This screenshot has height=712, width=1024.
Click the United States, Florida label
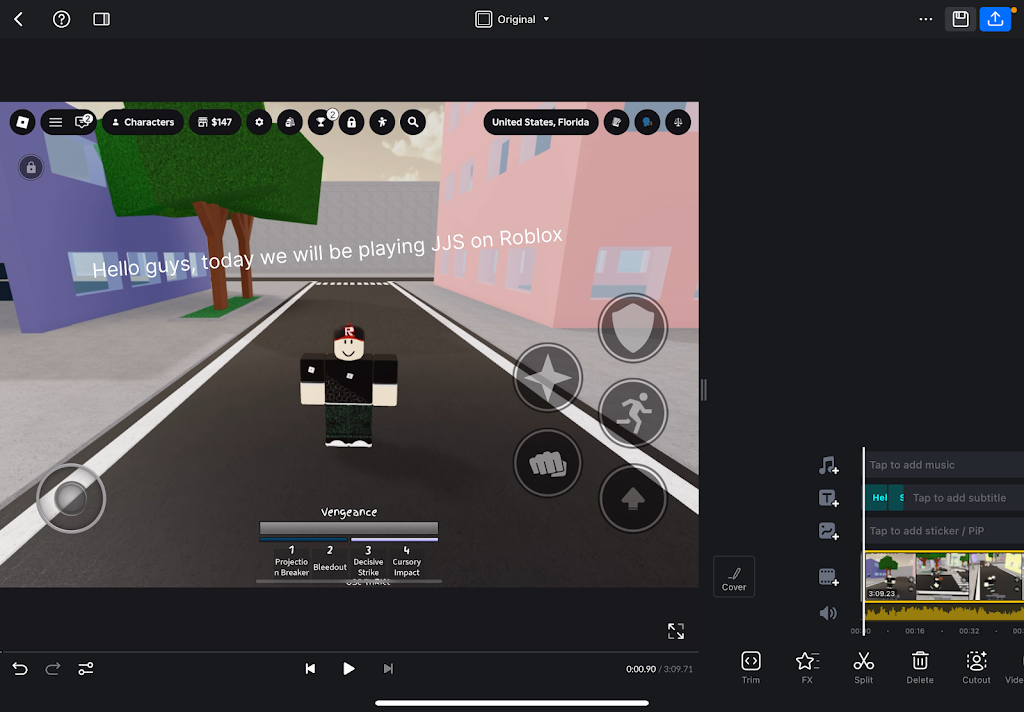540,122
